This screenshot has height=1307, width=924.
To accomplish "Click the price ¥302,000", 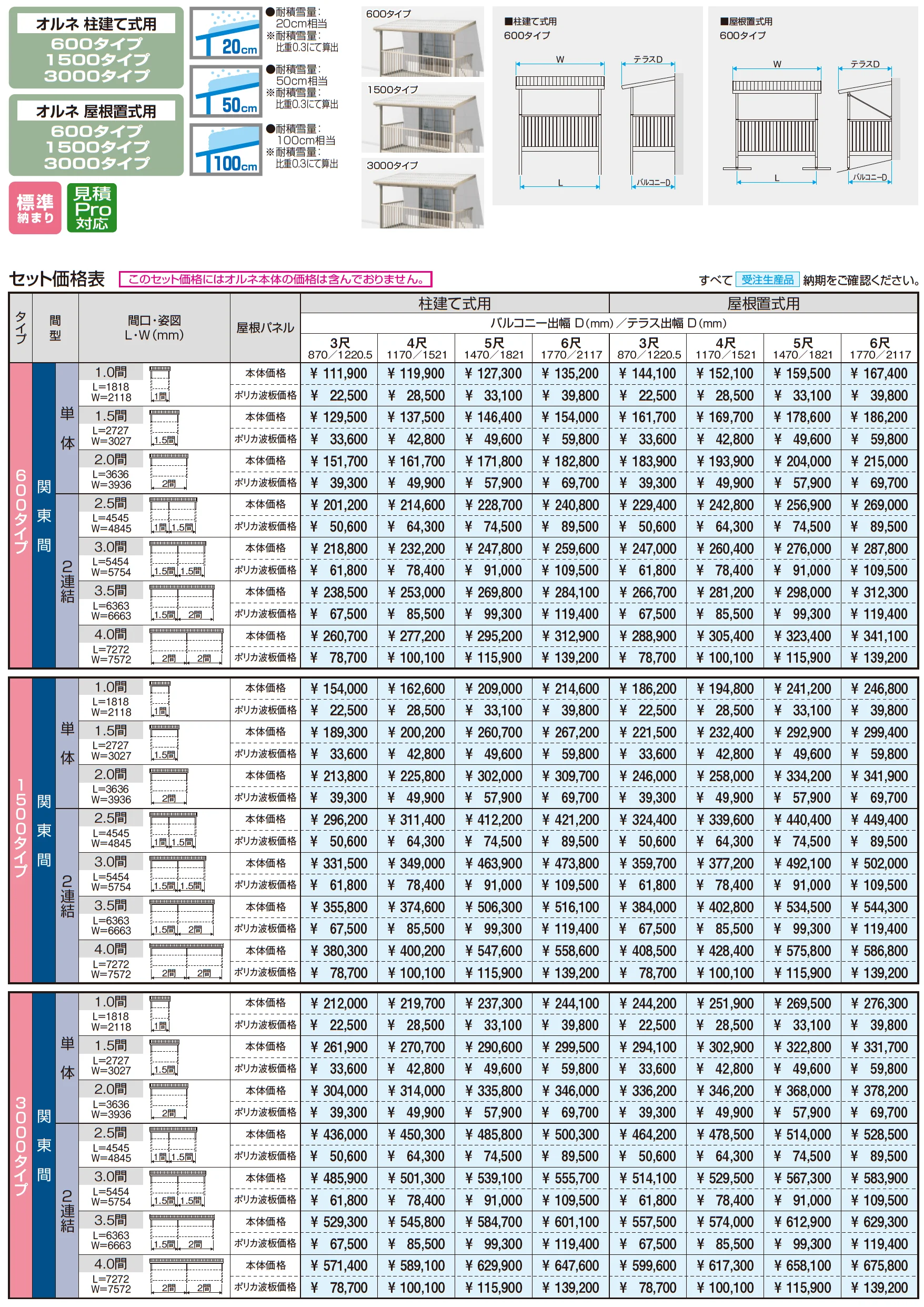I will point(493,776).
